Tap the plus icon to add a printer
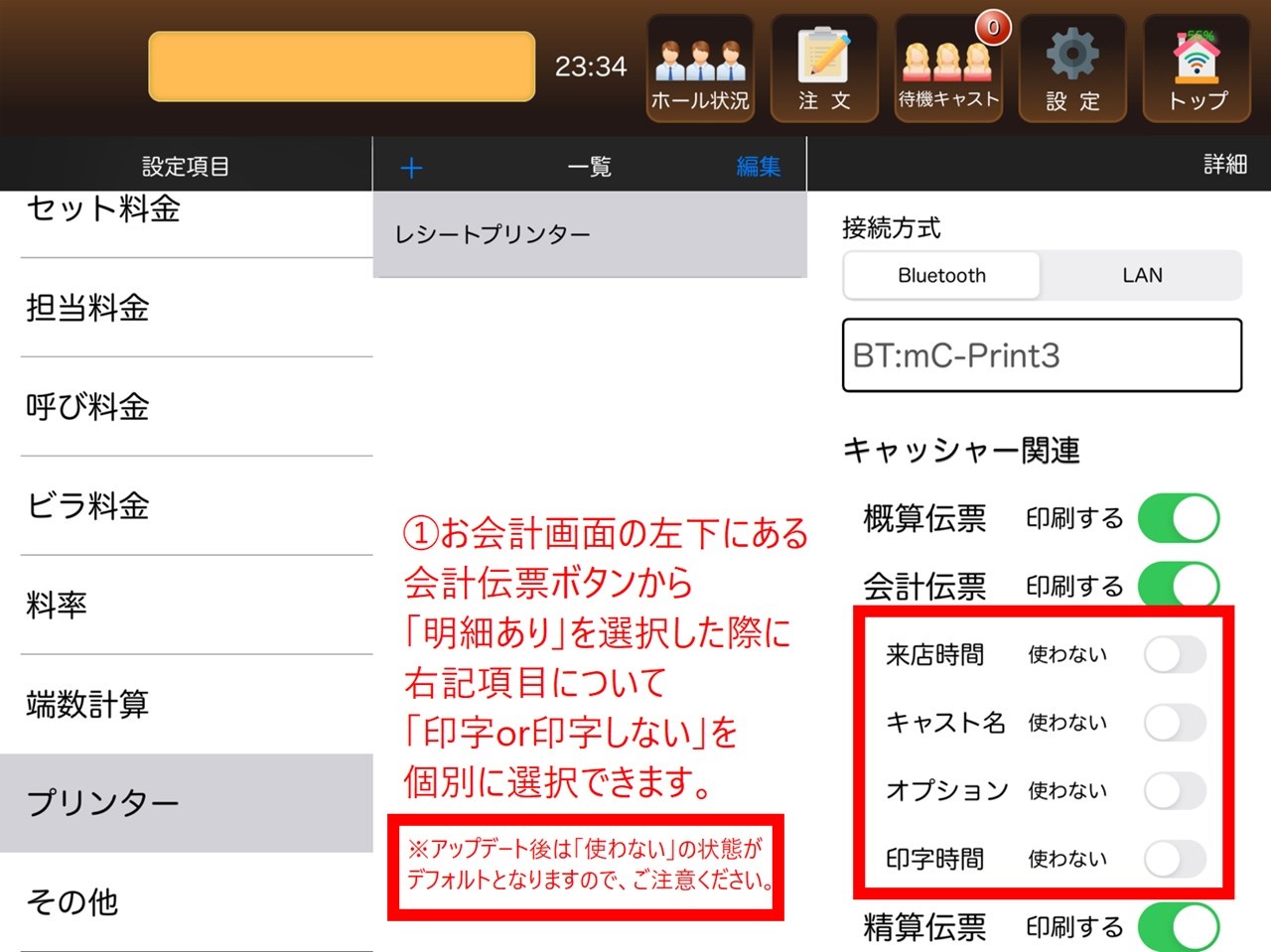1271x952 pixels. (x=411, y=167)
